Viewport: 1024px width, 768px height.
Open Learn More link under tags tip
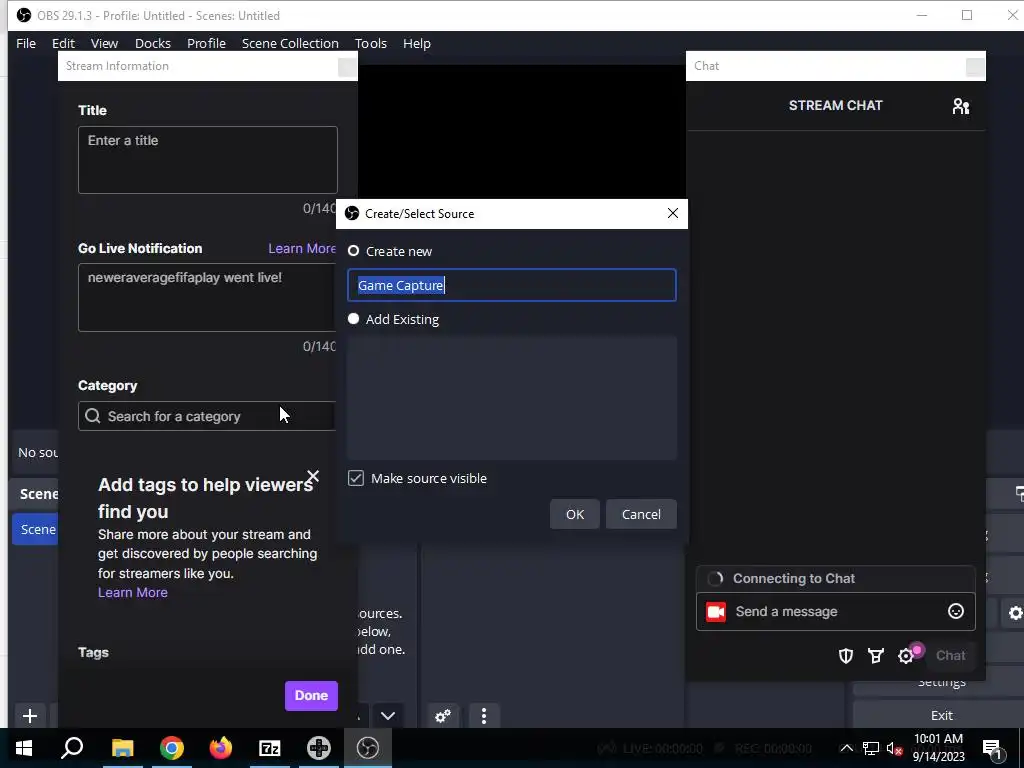coord(133,592)
